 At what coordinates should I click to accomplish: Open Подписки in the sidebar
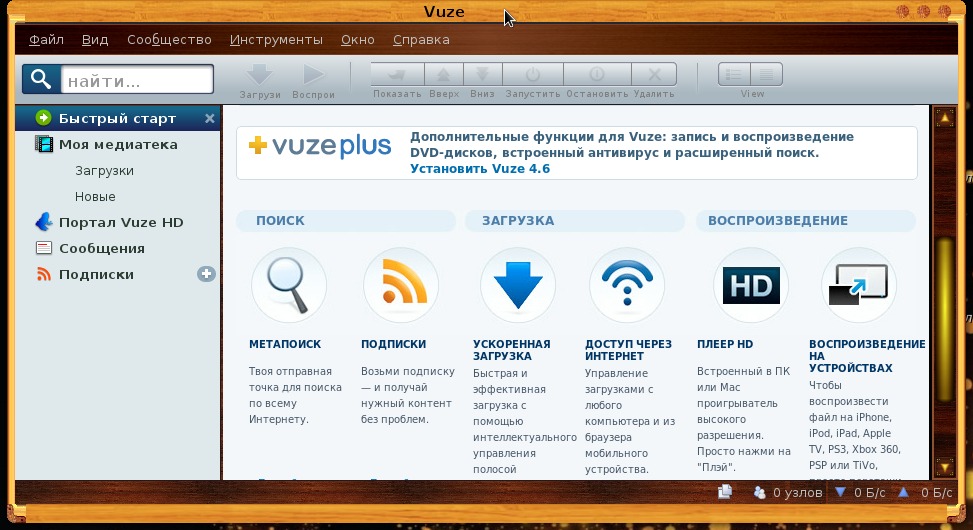pyautogui.click(x=117, y=274)
